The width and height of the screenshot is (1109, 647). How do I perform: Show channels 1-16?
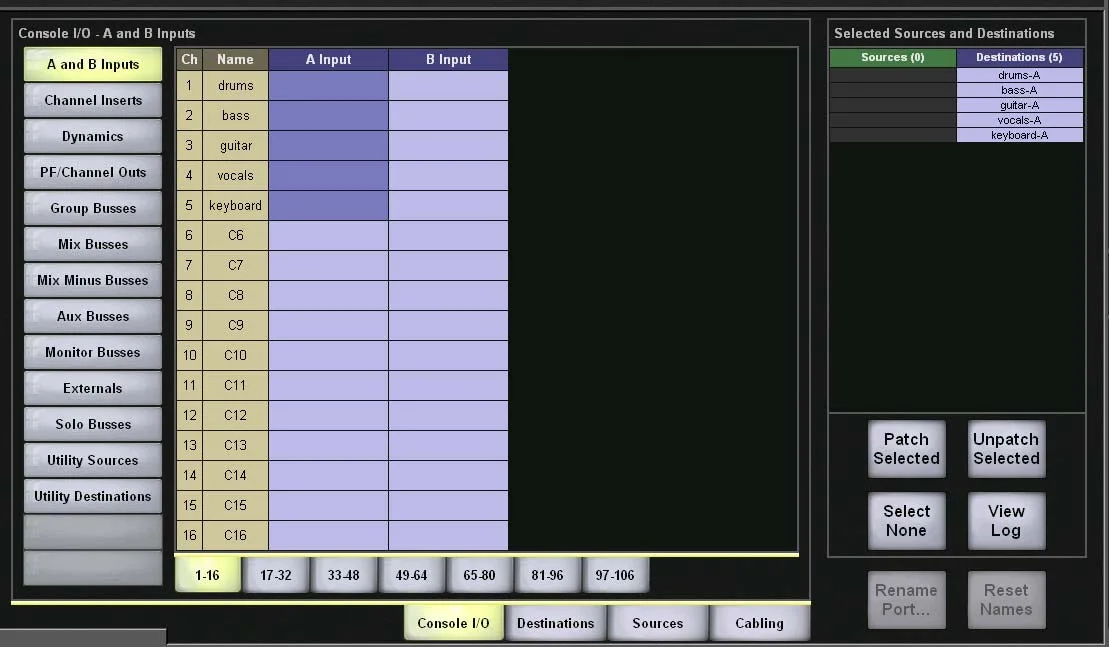tap(208, 575)
